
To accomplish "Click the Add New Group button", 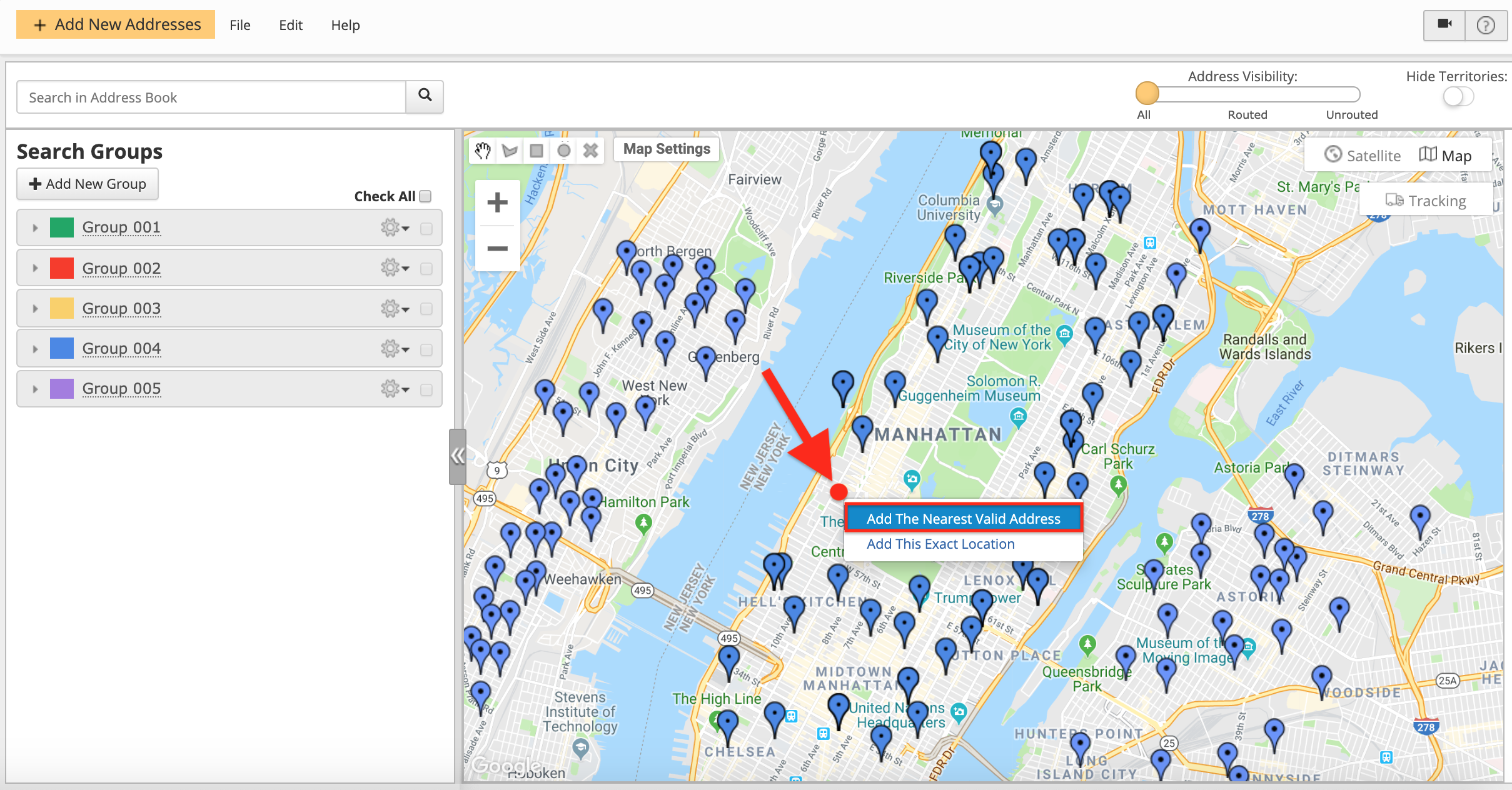I will coord(88,184).
